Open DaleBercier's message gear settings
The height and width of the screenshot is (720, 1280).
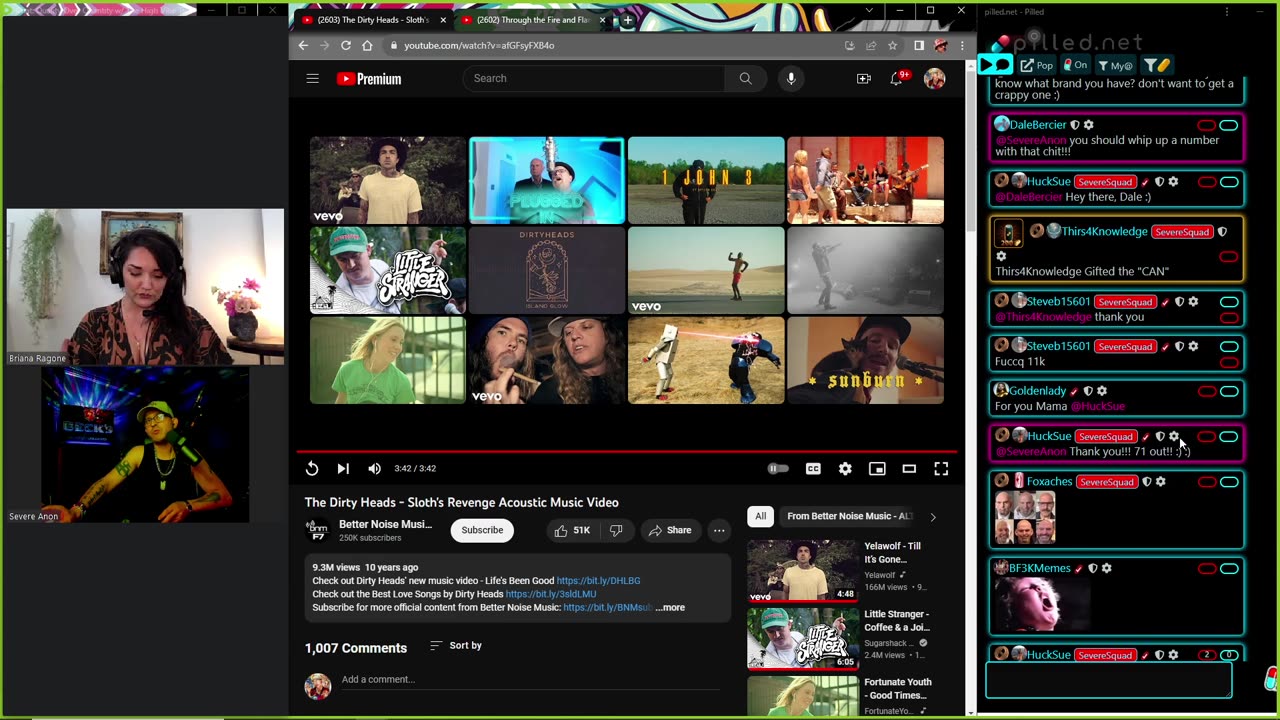(x=1088, y=125)
